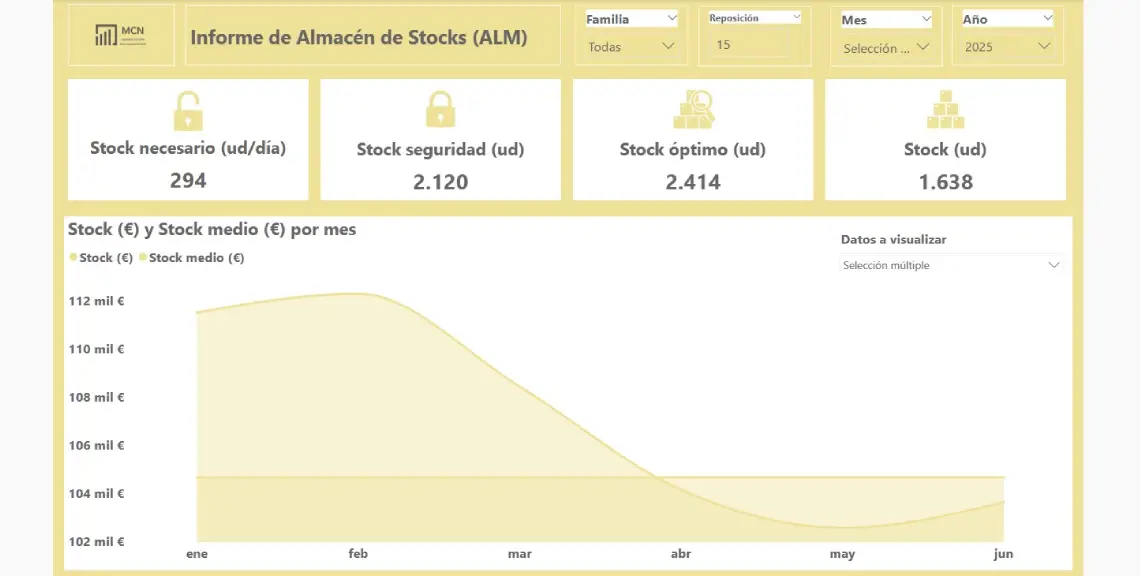Click the report title Informe de Almacén
Viewport: 1140px width, 576px height.
359,38
